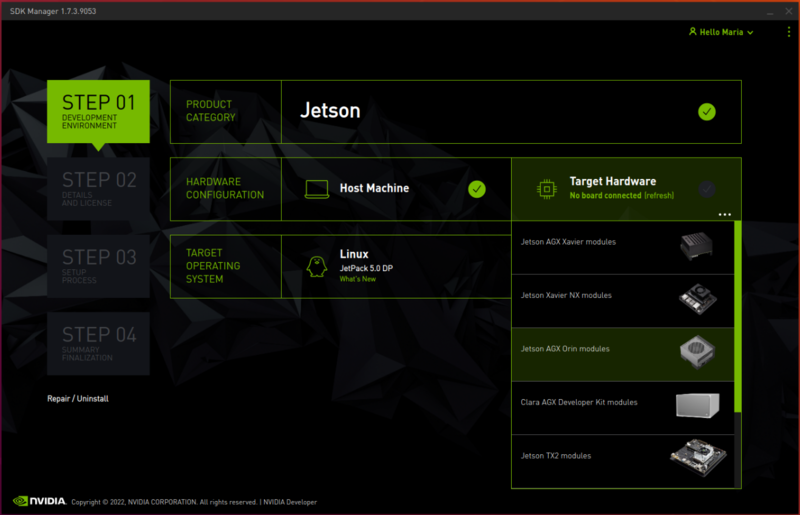Screen dimensions: 800x515
Task: Toggle the Host Machine green checkmark
Action: point(477,189)
